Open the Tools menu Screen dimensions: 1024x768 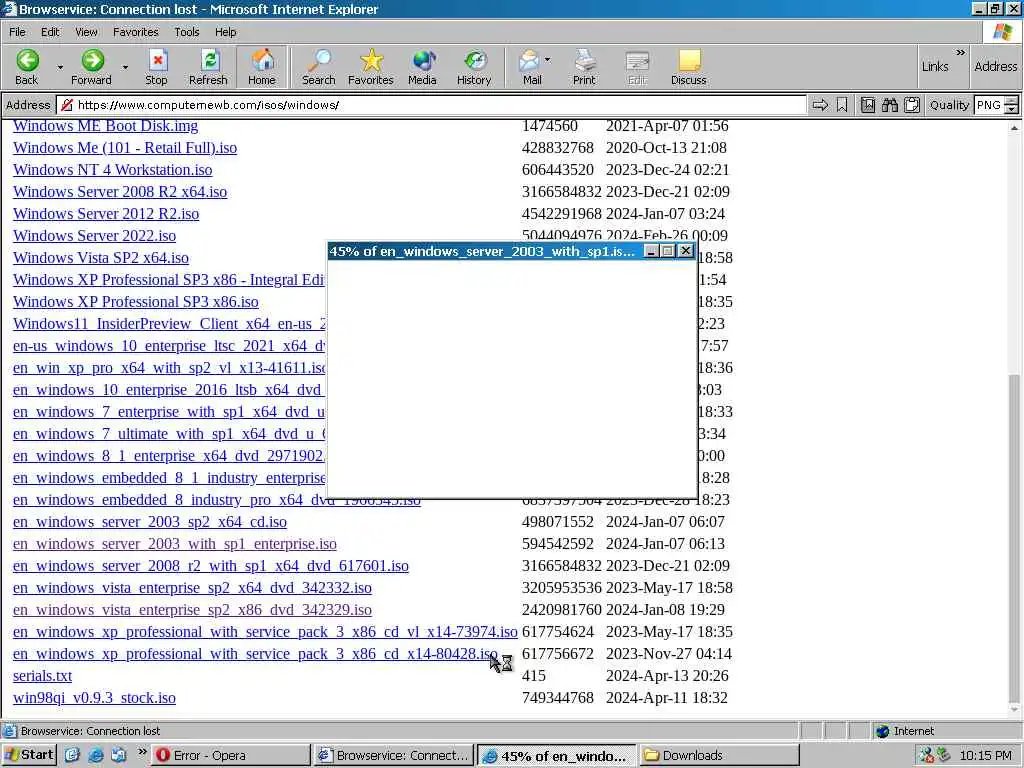[187, 32]
